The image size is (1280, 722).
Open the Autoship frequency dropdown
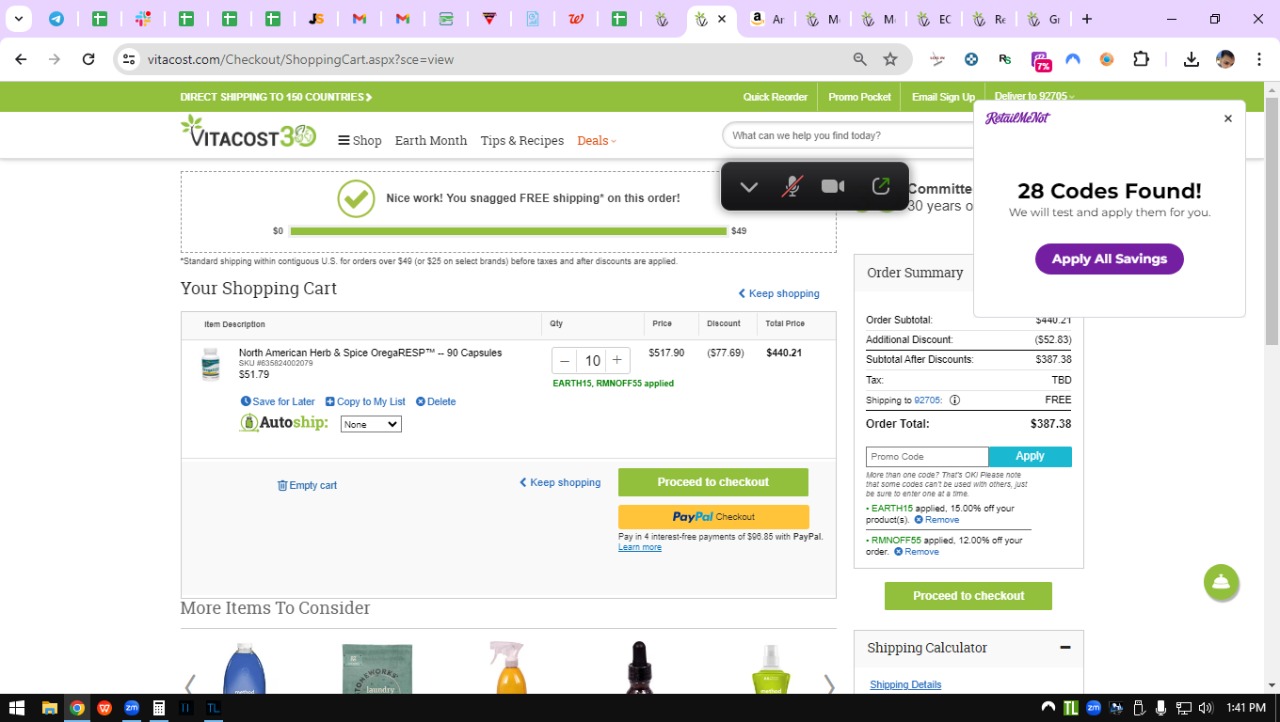[371, 424]
